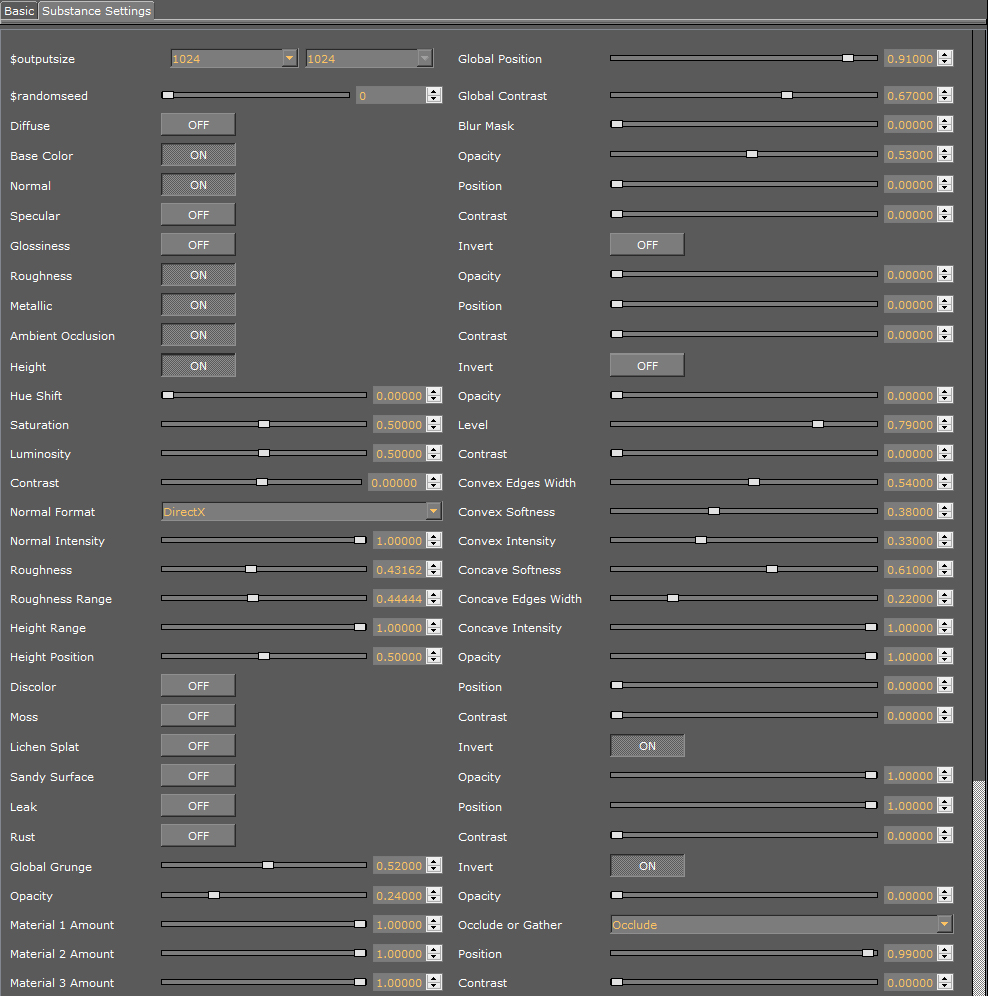Toggle the Ambient Occlusion ON button

coord(198,335)
